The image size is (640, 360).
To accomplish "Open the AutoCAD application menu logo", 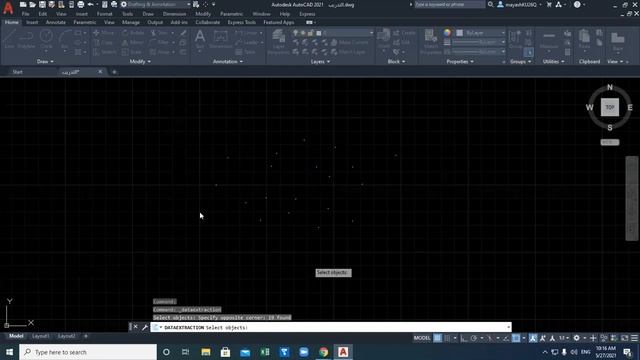I will 8,8.
